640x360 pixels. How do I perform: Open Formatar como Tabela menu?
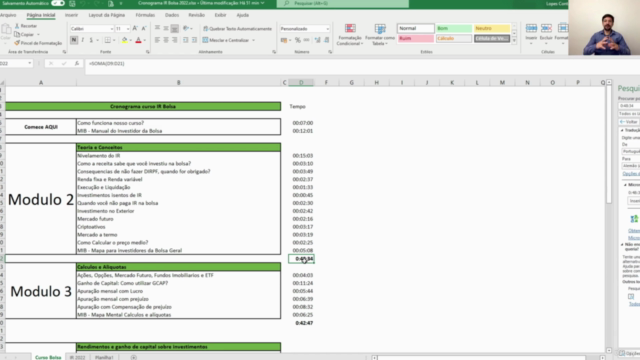(380, 35)
